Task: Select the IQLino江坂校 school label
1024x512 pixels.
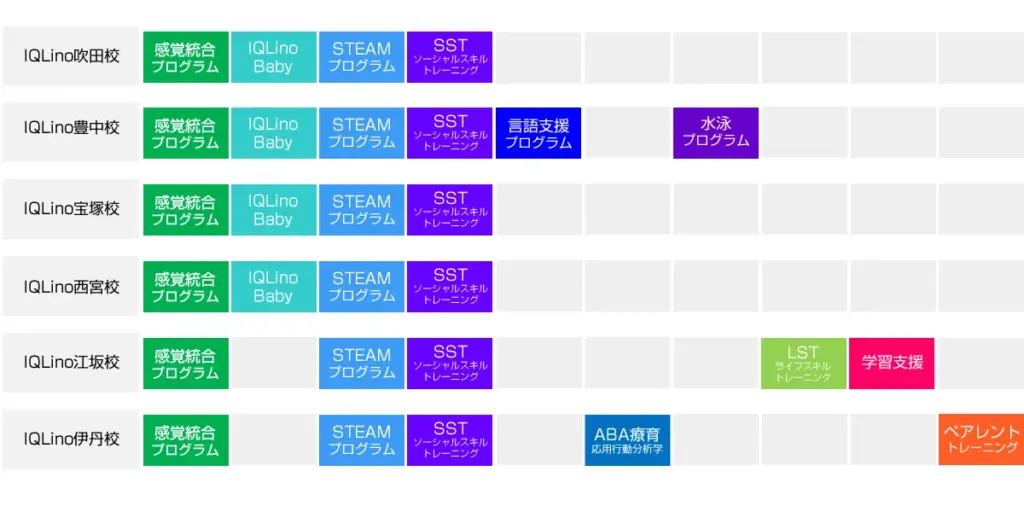Action: [x=71, y=363]
